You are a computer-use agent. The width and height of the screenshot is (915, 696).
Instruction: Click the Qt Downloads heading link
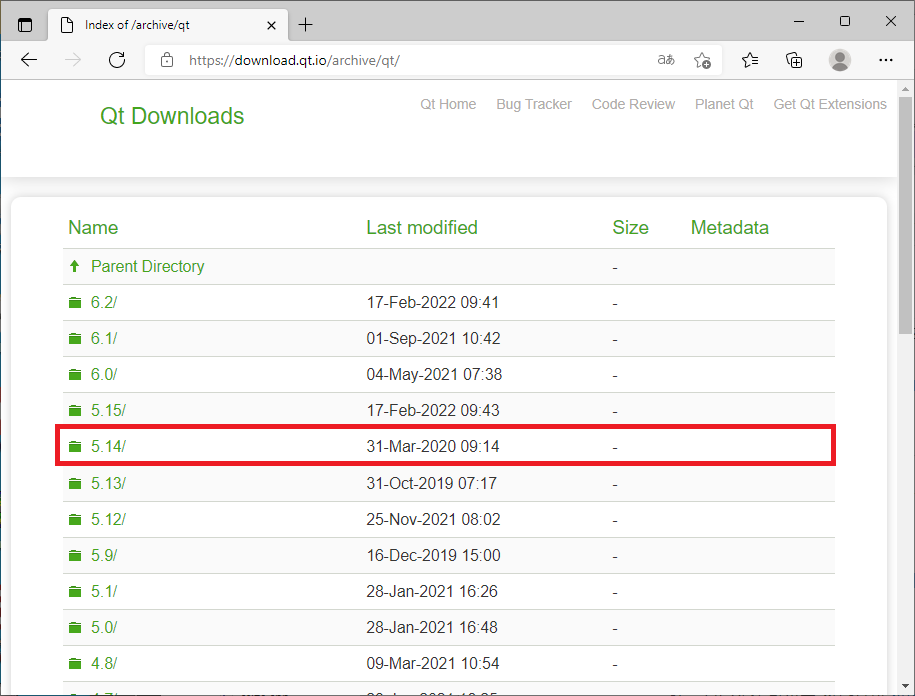click(x=172, y=116)
